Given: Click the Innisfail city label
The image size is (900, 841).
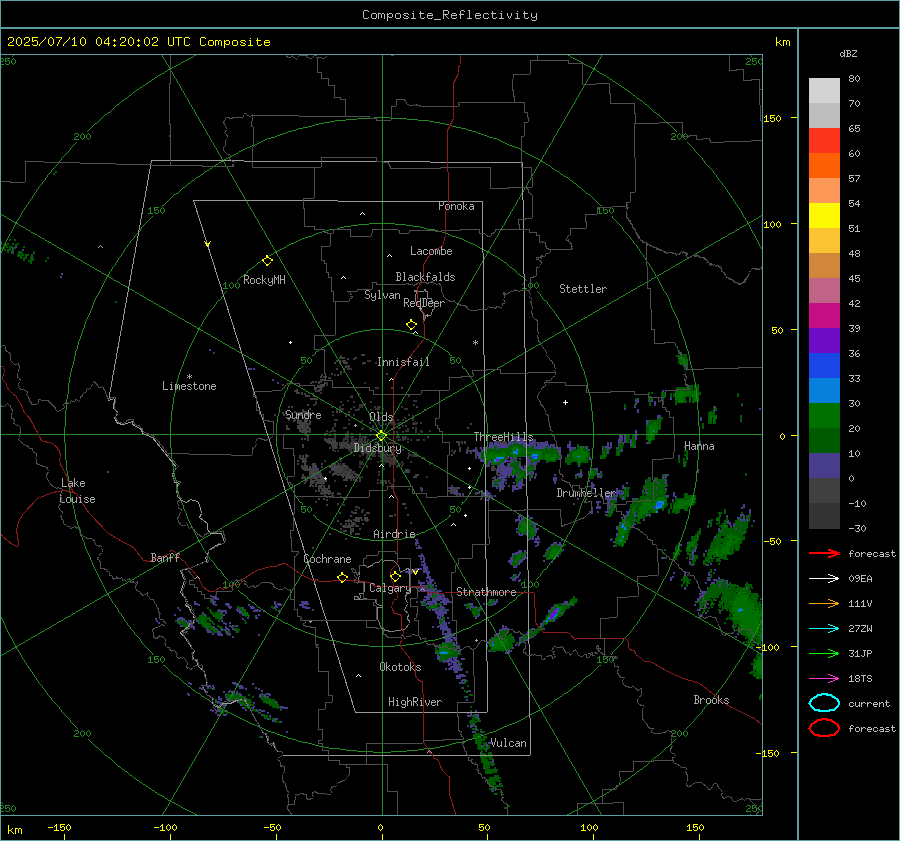Looking at the screenshot, I should point(403,362).
